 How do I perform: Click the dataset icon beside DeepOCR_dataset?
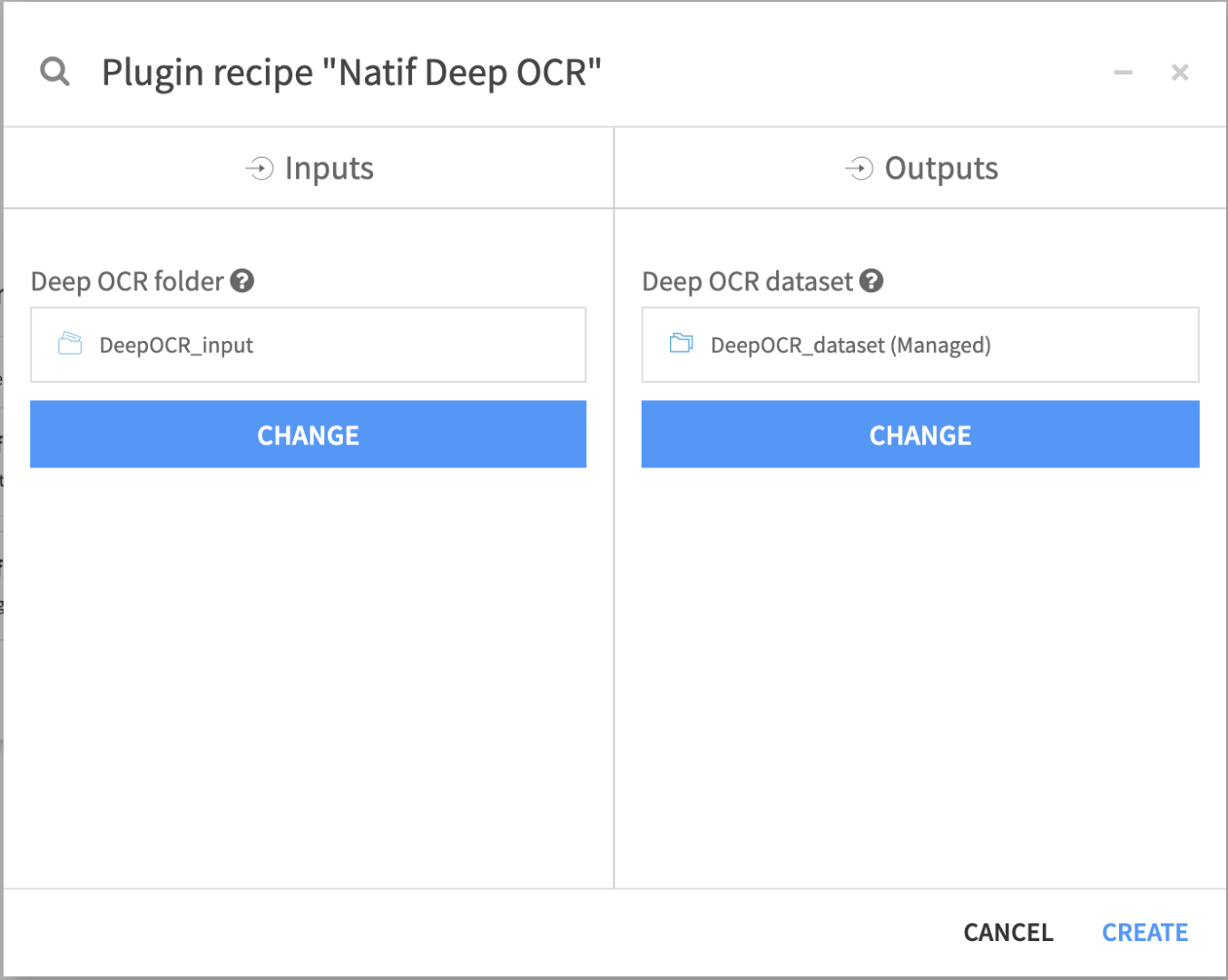coord(681,345)
